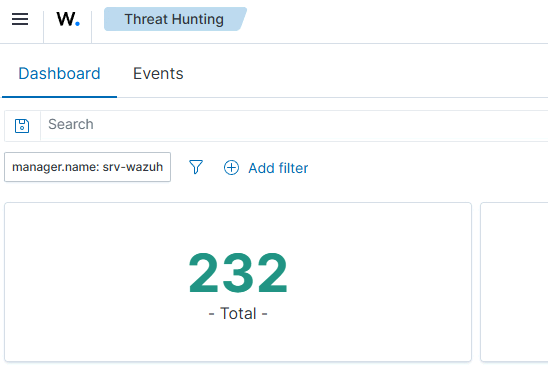Click the manager.name: srv-wazuh filter pill
Screen dimensions: 548x369
87,167
